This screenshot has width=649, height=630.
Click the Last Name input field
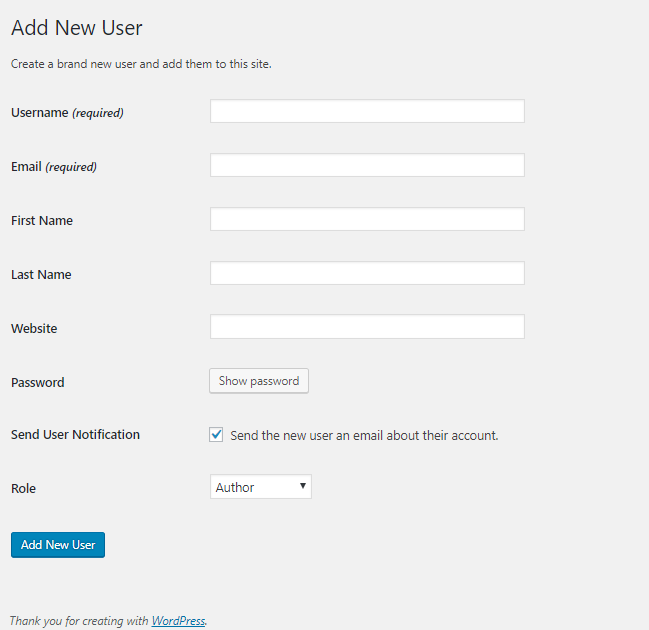point(367,273)
